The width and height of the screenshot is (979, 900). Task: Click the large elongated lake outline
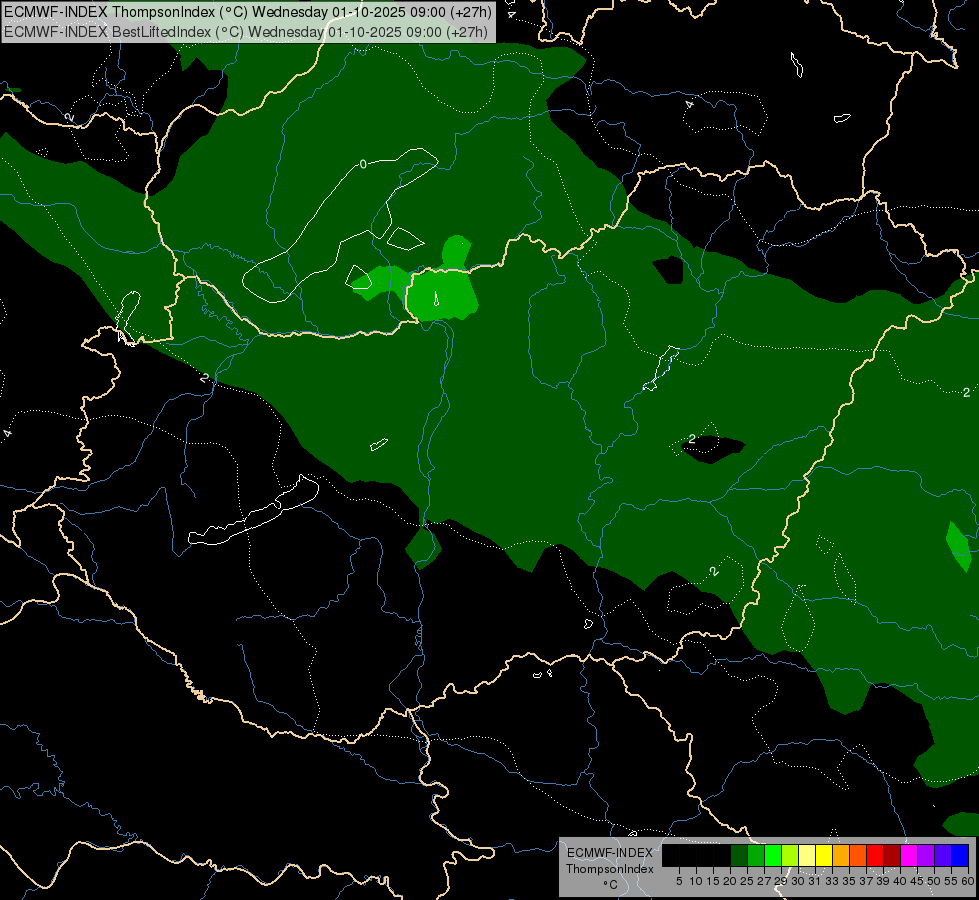click(x=254, y=510)
